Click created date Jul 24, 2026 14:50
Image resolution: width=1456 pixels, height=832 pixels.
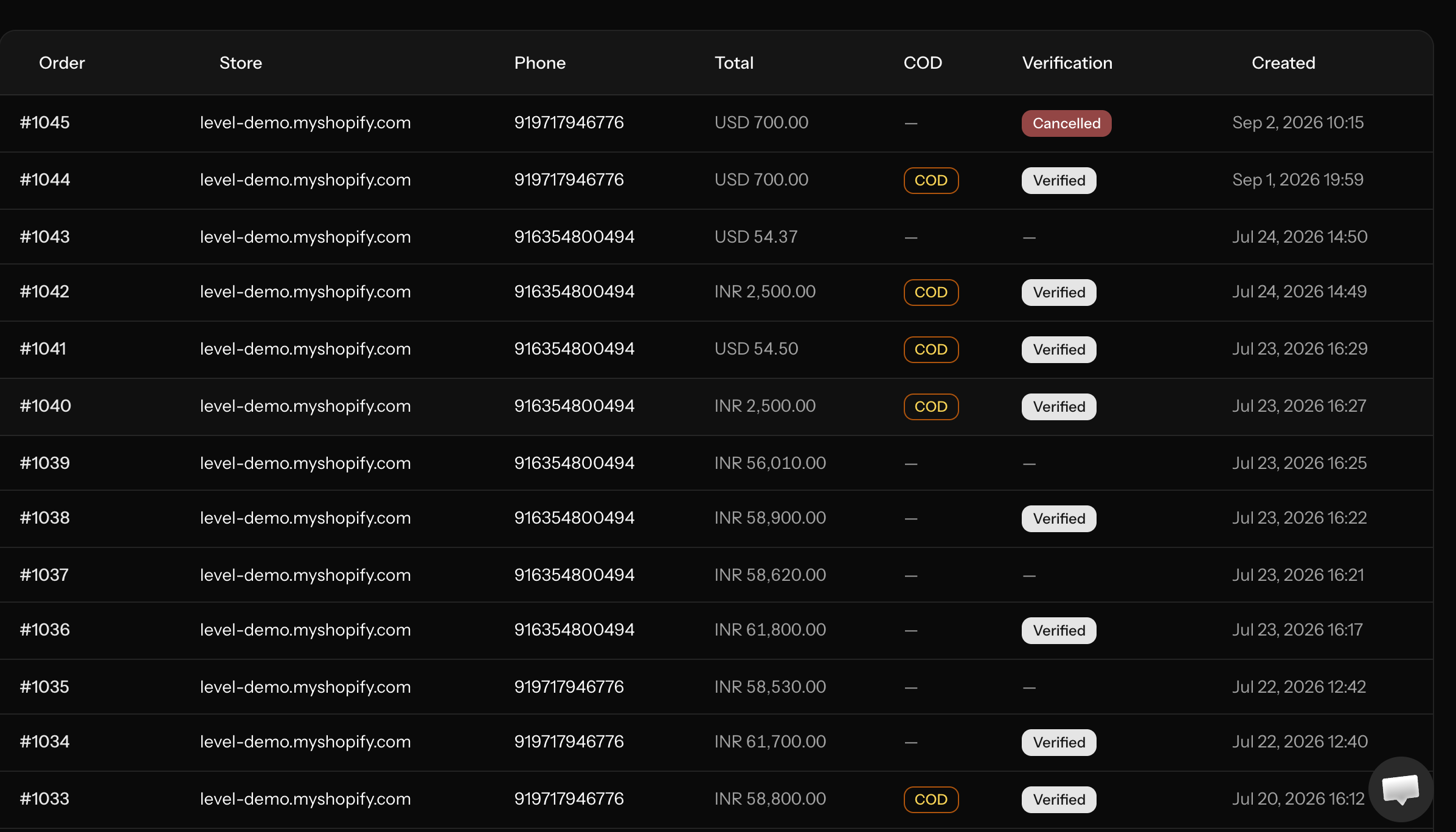tap(1300, 237)
